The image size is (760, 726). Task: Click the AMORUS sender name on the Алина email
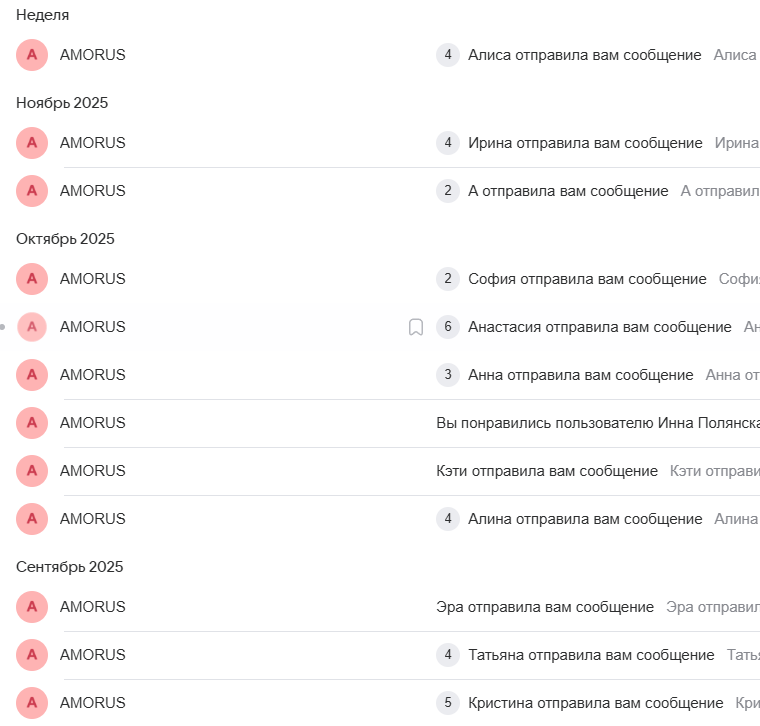[x=93, y=519]
